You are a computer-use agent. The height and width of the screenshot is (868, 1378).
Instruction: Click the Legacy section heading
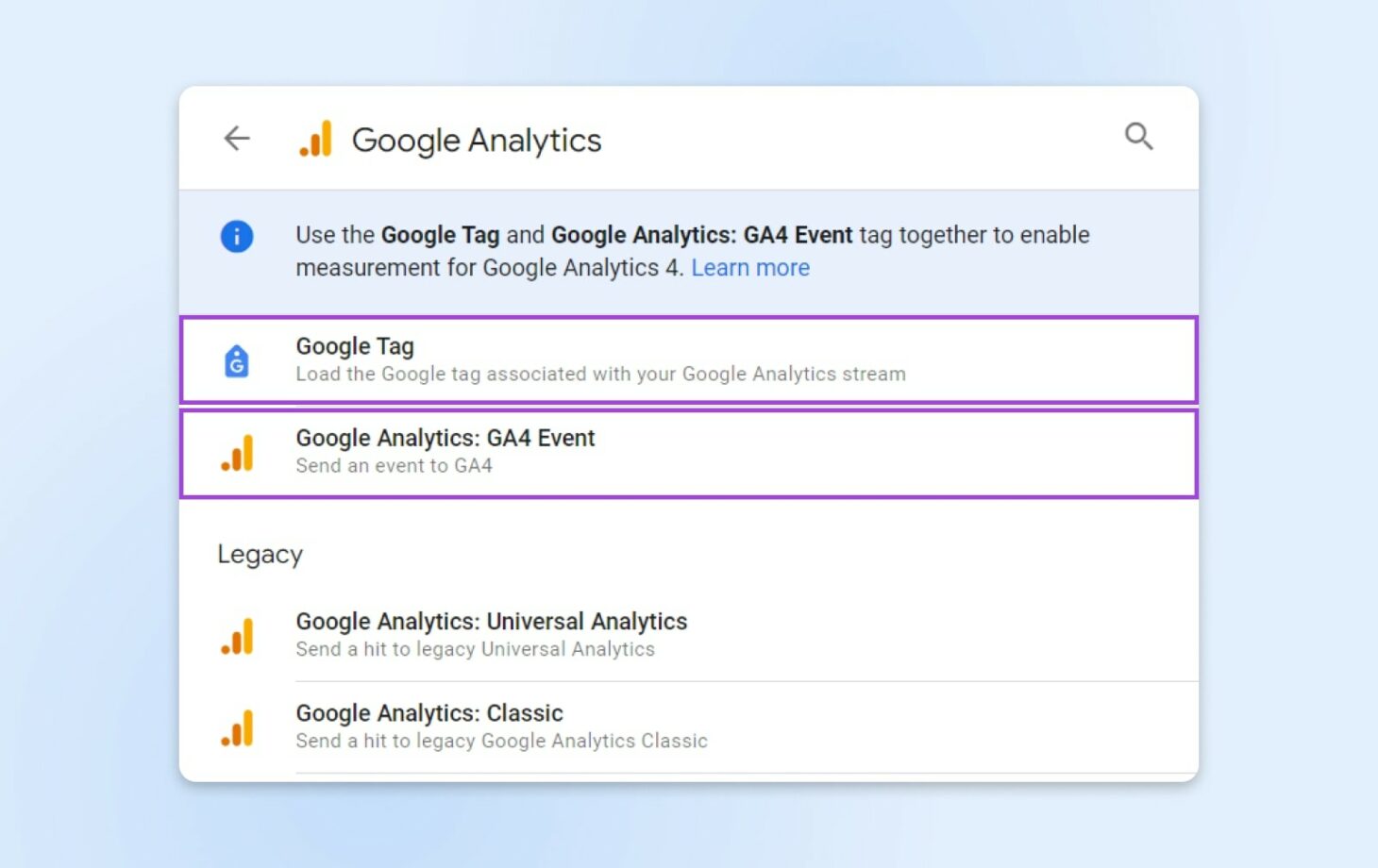[x=260, y=554]
